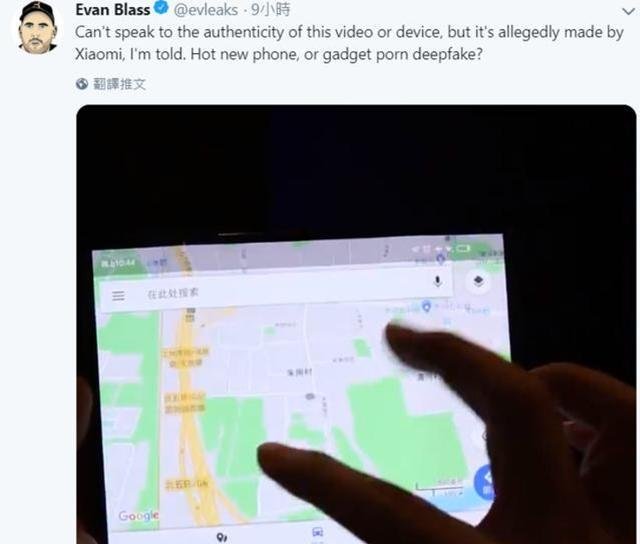Open Evan Blass's profile avatar

(38, 28)
